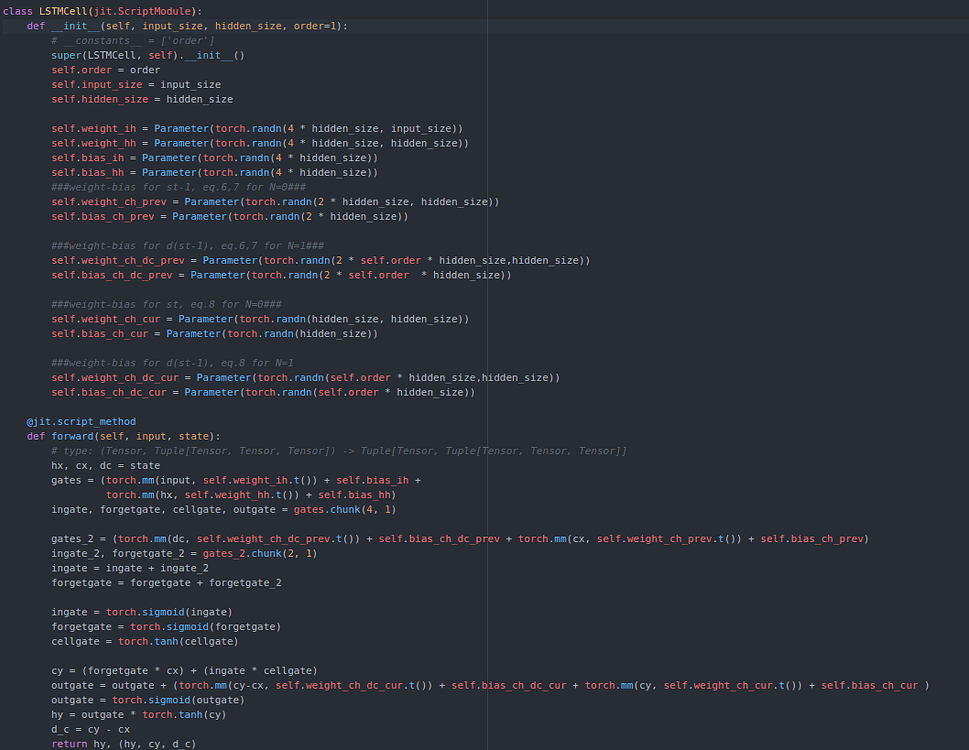Screen dimensions: 969x750
Task: Click the @jit.script_method decorator
Action: 80,421
